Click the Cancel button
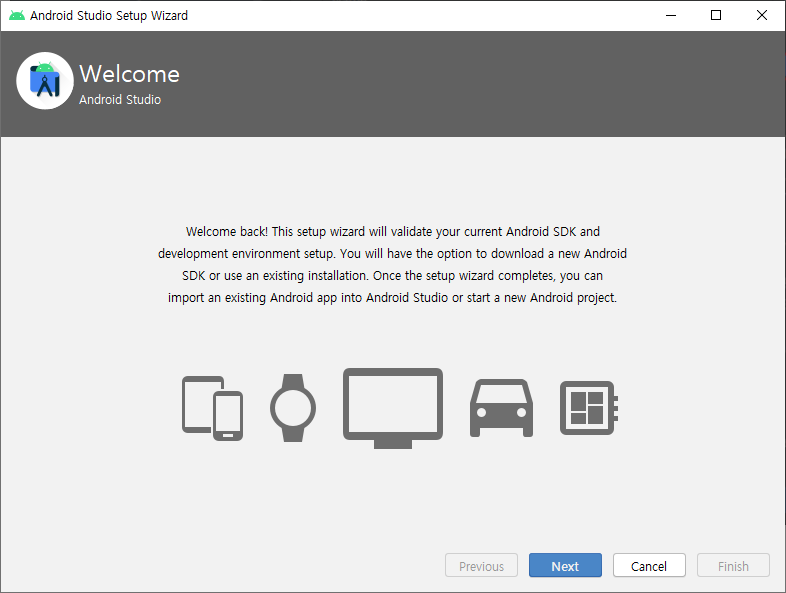This screenshot has height=593, width=786. coord(649,565)
